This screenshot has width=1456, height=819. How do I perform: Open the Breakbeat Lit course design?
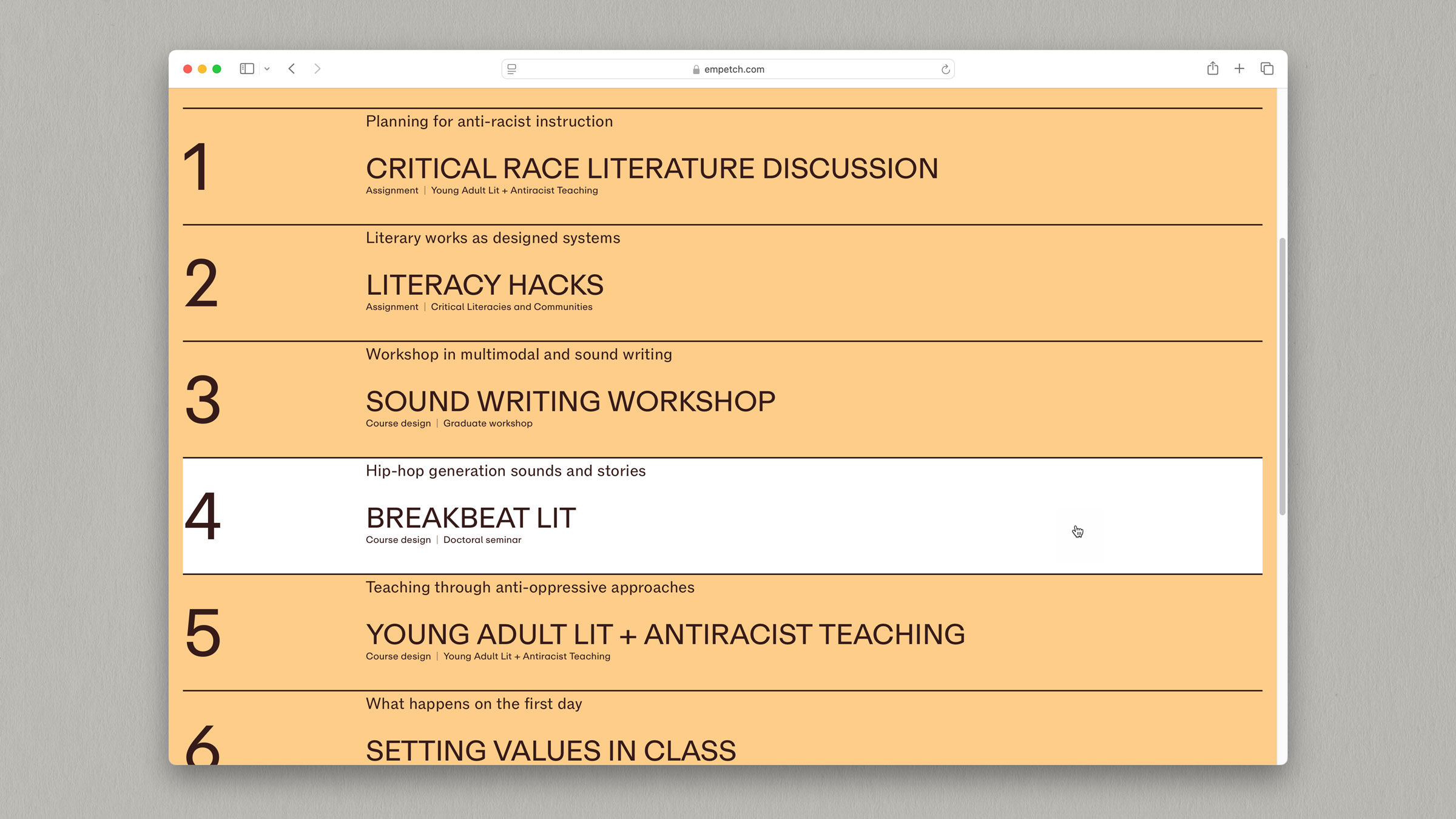tap(471, 518)
